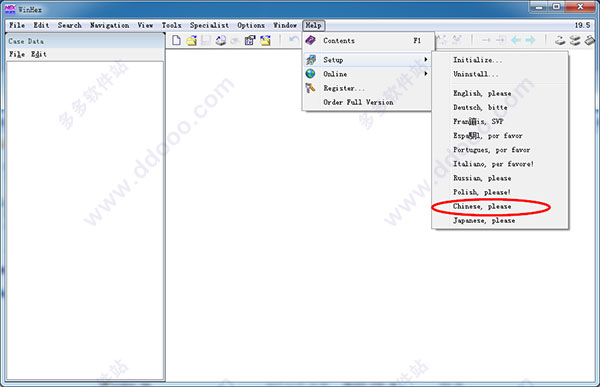
Task: Open the Search menu
Action: point(70,25)
